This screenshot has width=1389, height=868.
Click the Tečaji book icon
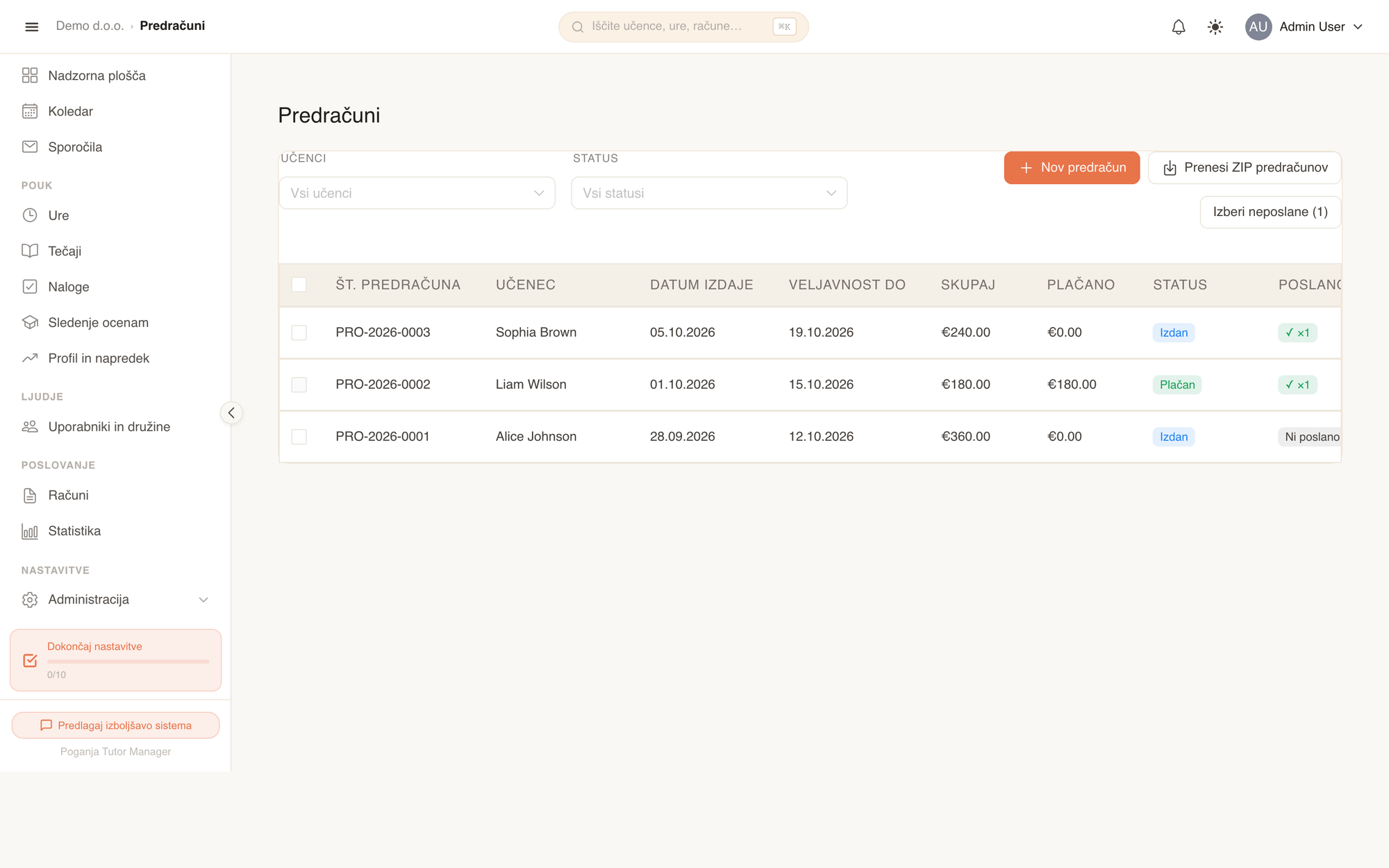point(30,251)
